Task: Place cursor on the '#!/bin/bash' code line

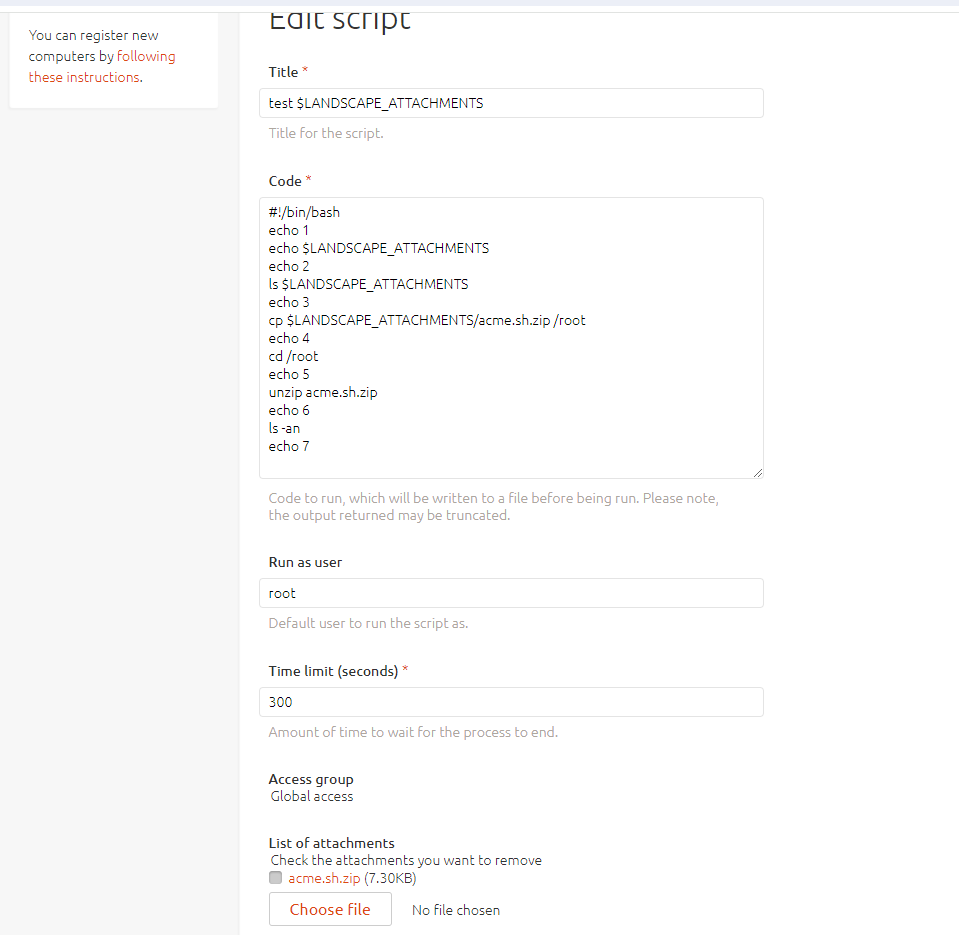Action: pos(304,212)
